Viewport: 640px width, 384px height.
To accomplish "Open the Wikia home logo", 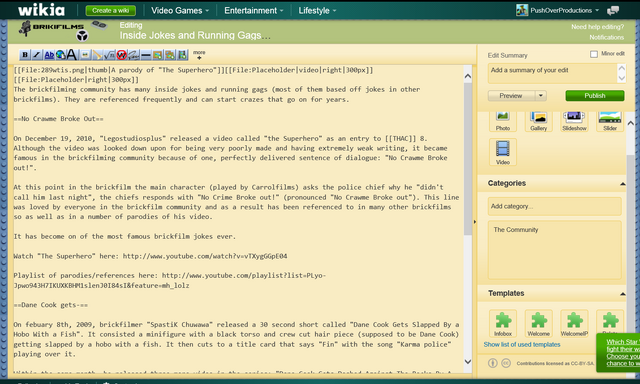I will (41, 10).
